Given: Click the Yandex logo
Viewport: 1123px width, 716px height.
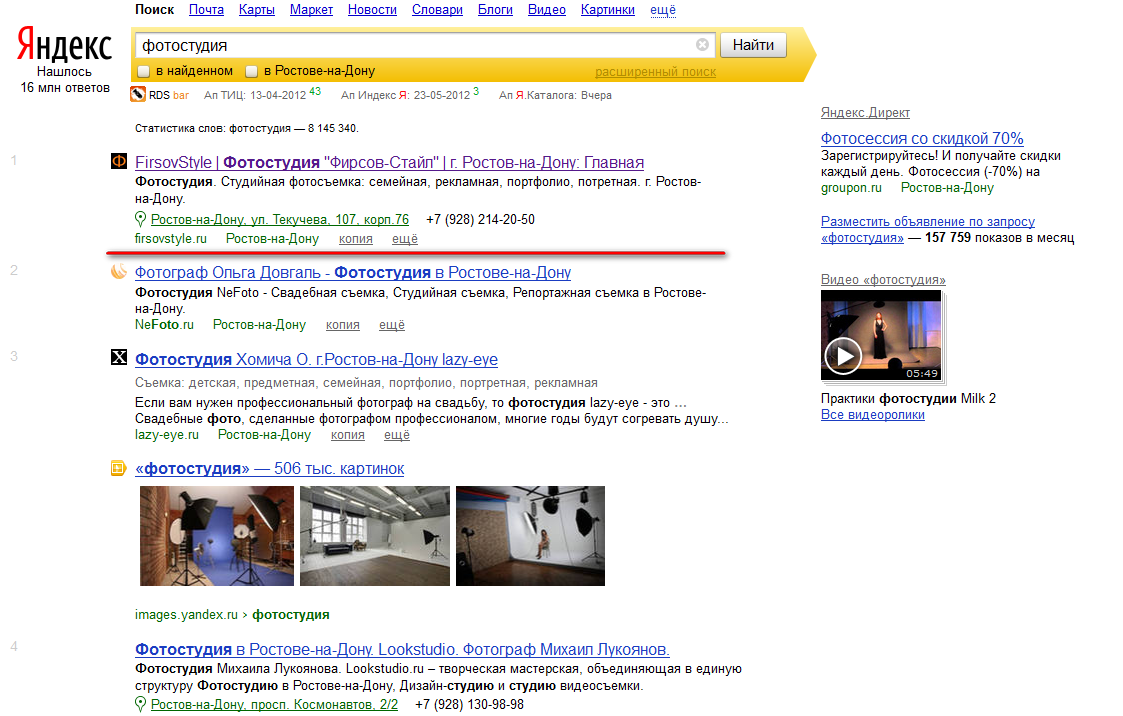Looking at the screenshot, I should 64,44.
